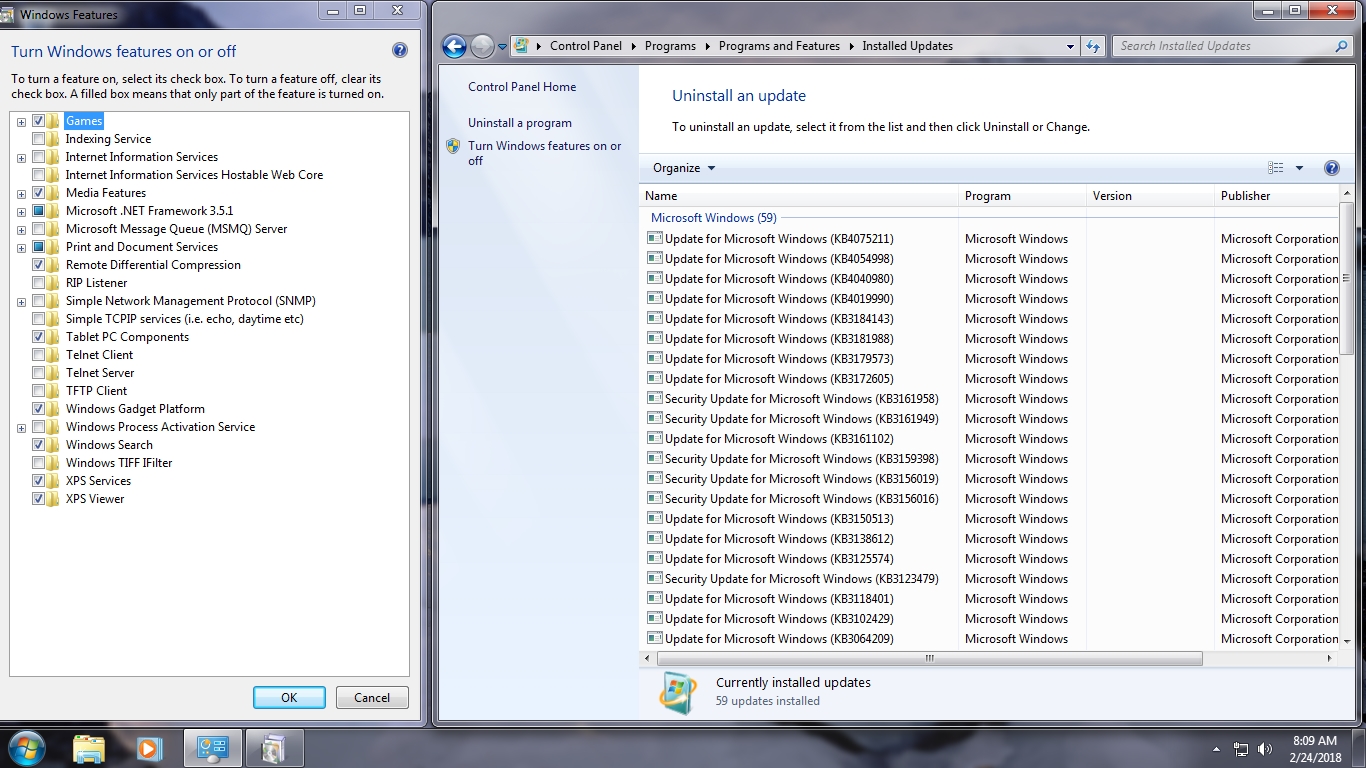Open the Organize dropdown menu
Screen dimensions: 1366x768
coord(684,168)
